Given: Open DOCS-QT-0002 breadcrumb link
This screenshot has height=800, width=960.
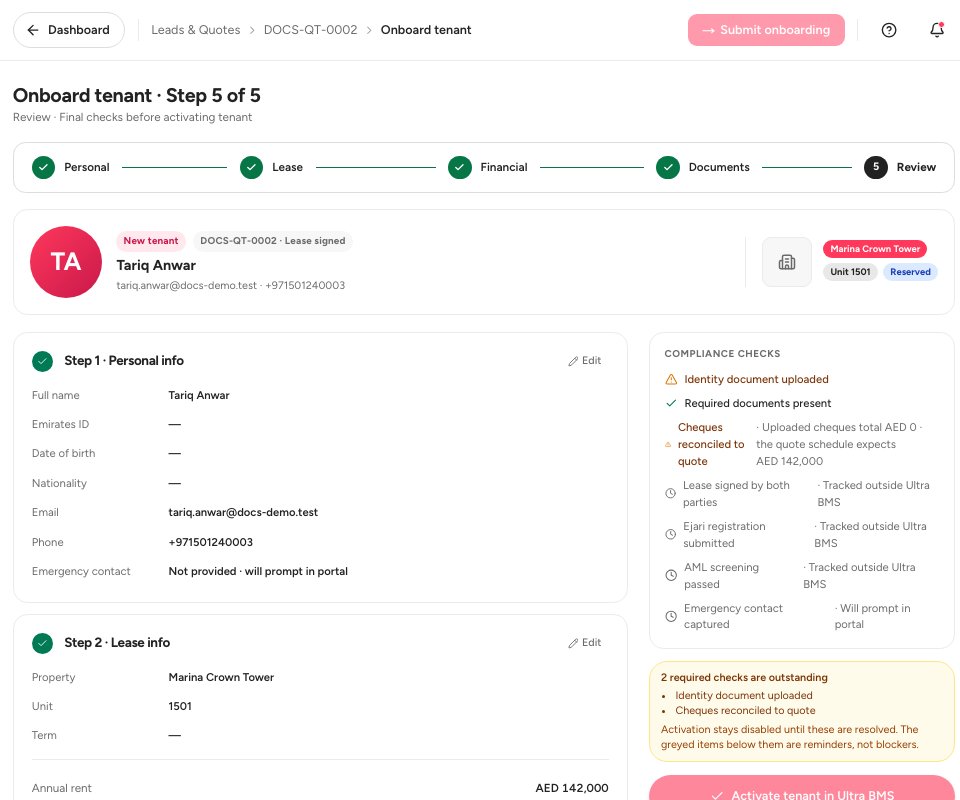Looking at the screenshot, I should point(310,30).
